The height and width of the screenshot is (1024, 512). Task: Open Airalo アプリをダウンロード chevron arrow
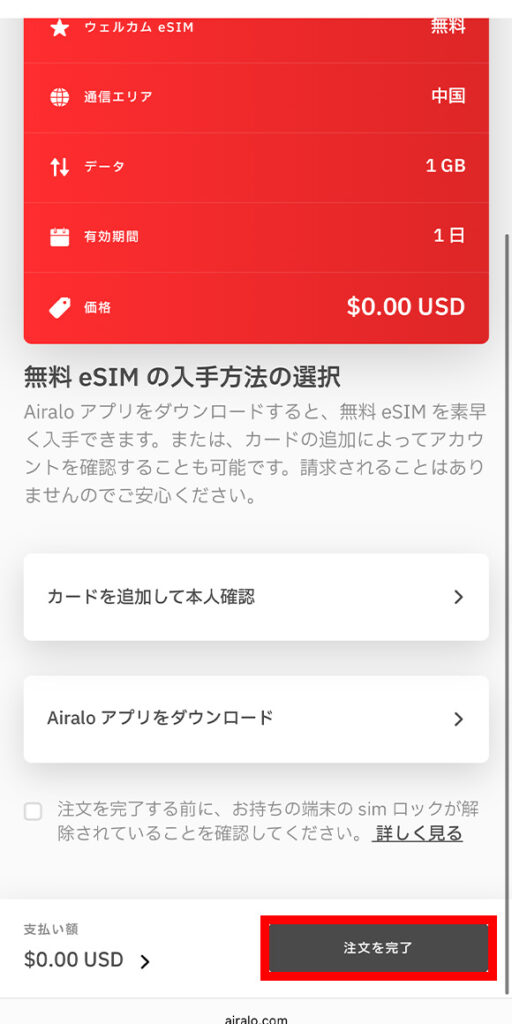(x=458, y=719)
